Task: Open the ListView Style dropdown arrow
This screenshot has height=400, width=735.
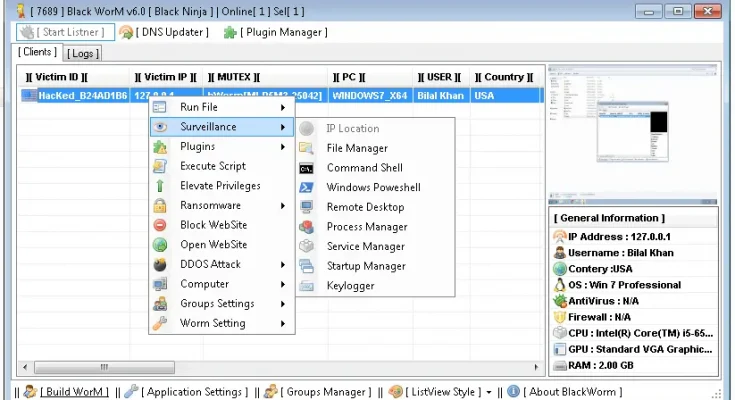Action: click(x=489, y=392)
